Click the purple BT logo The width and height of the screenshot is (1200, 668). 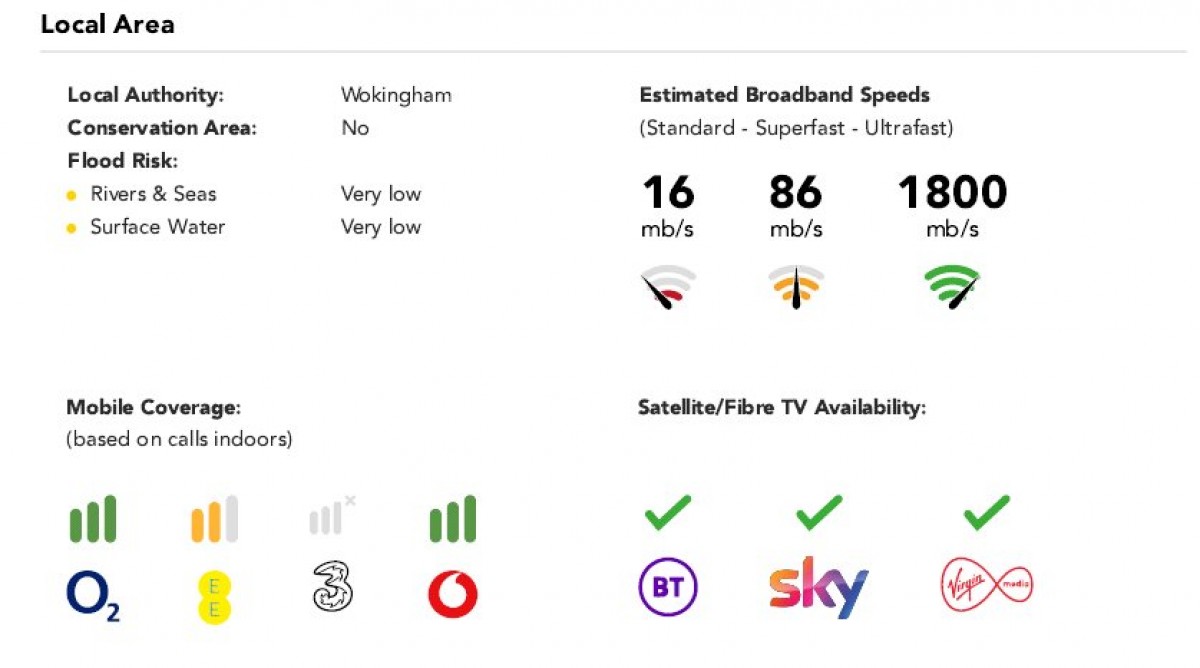[668, 587]
